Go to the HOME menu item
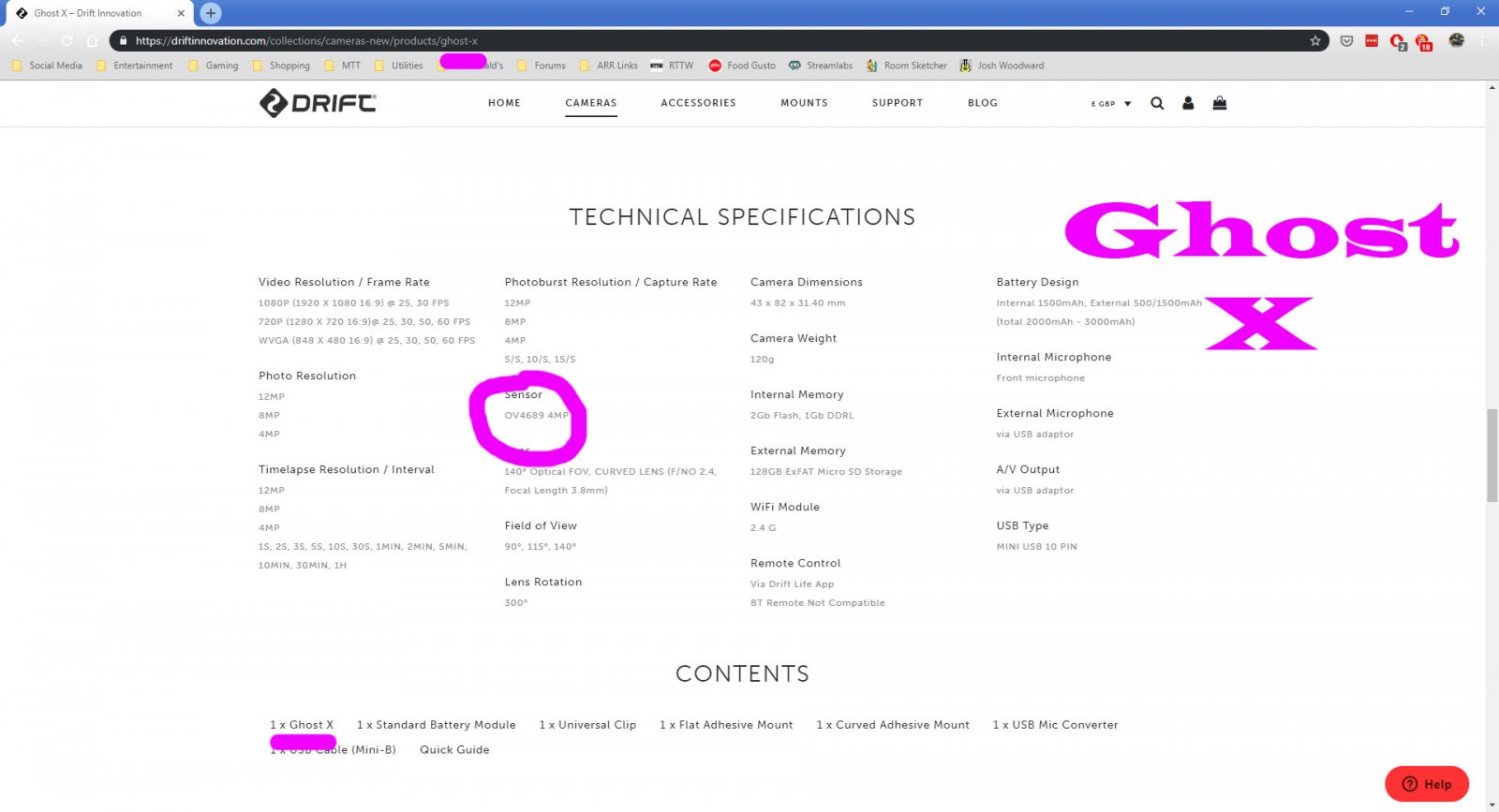1499x812 pixels. click(504, 103)
